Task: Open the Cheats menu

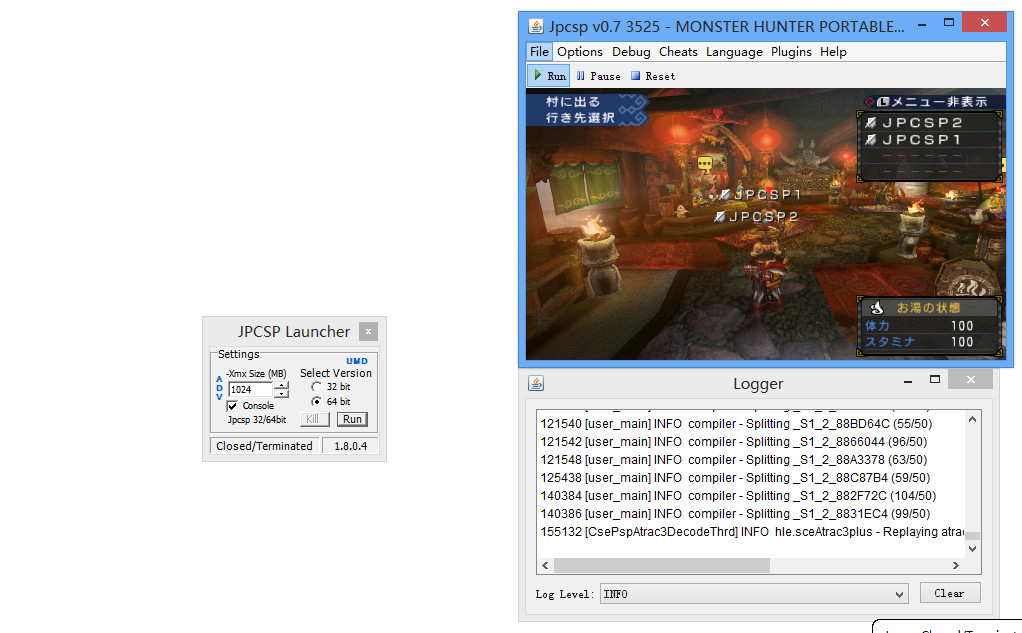Action: click(678, 52)
